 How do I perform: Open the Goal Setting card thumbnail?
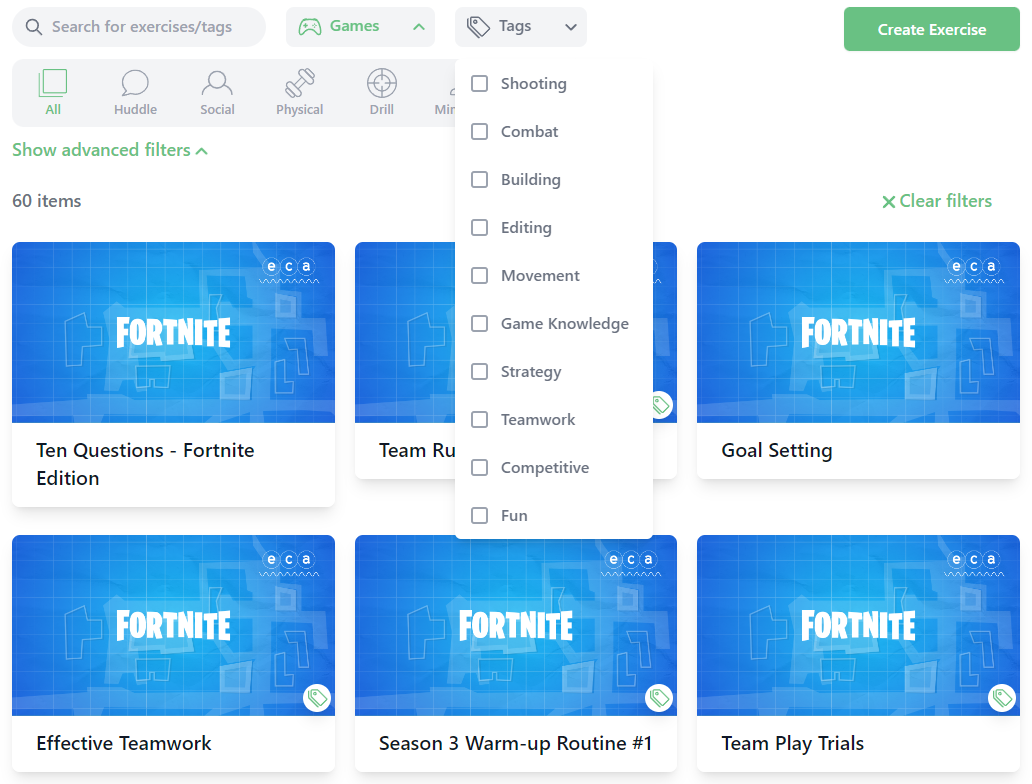pyautogui.click(x=858, y=332)
